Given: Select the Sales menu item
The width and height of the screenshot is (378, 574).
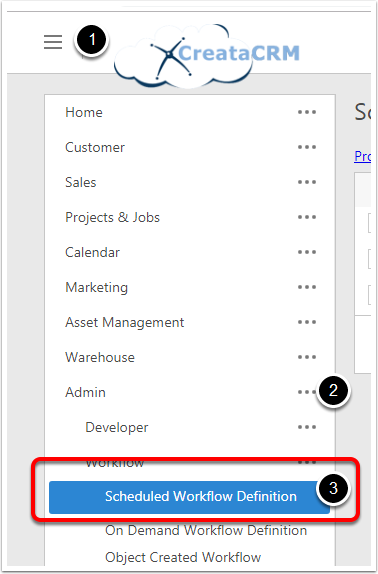Looking at the screenshot, I should [x=81, y=182].
